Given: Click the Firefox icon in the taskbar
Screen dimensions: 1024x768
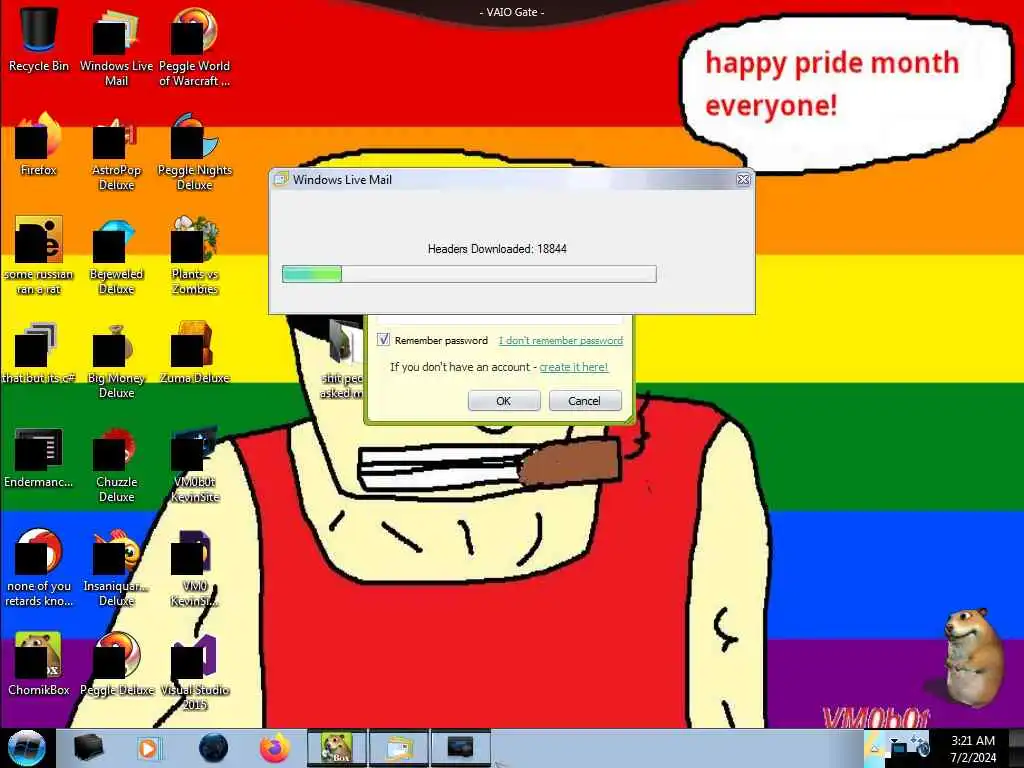Looking at the screenshot, I should (x=275, y=748).
